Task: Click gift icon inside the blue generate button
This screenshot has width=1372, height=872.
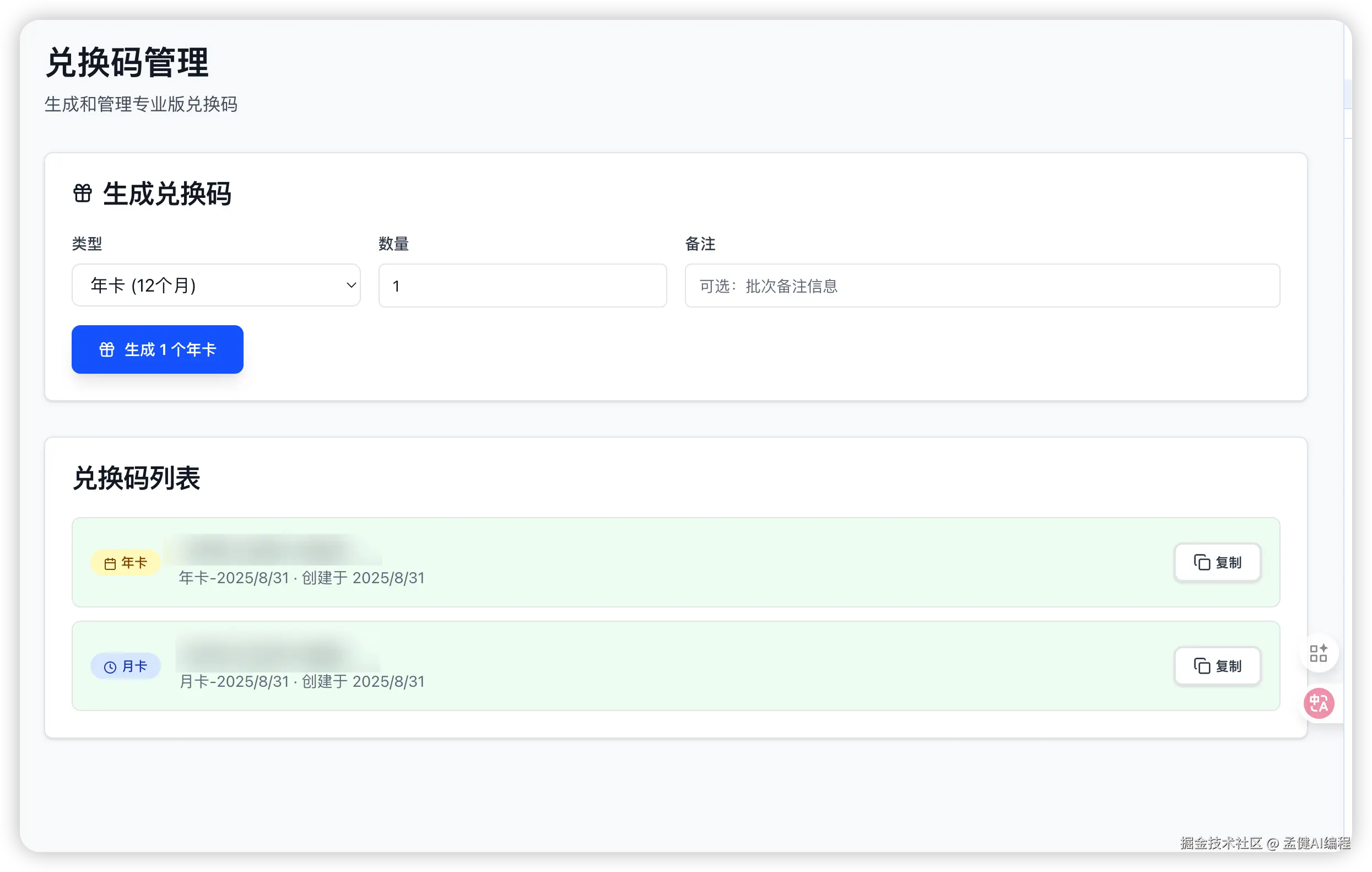Action: click(107, 349)
